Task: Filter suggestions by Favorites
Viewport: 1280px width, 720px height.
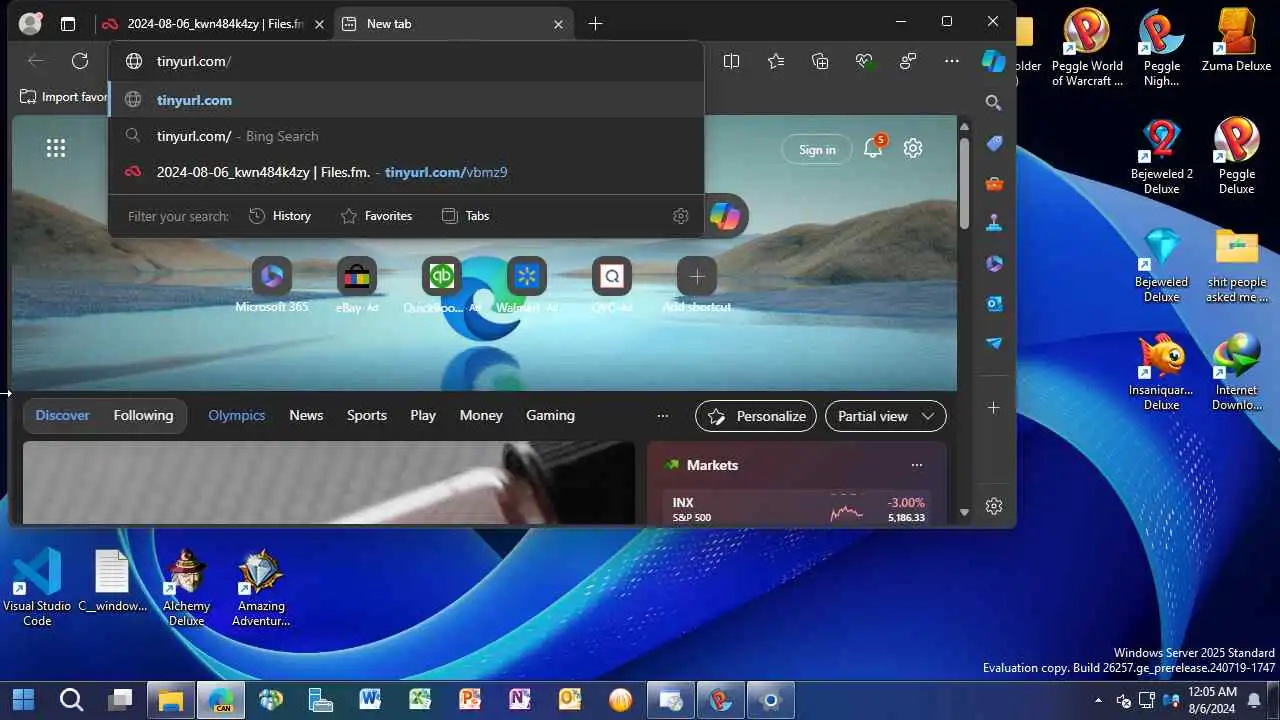Action: pos(376,216)
